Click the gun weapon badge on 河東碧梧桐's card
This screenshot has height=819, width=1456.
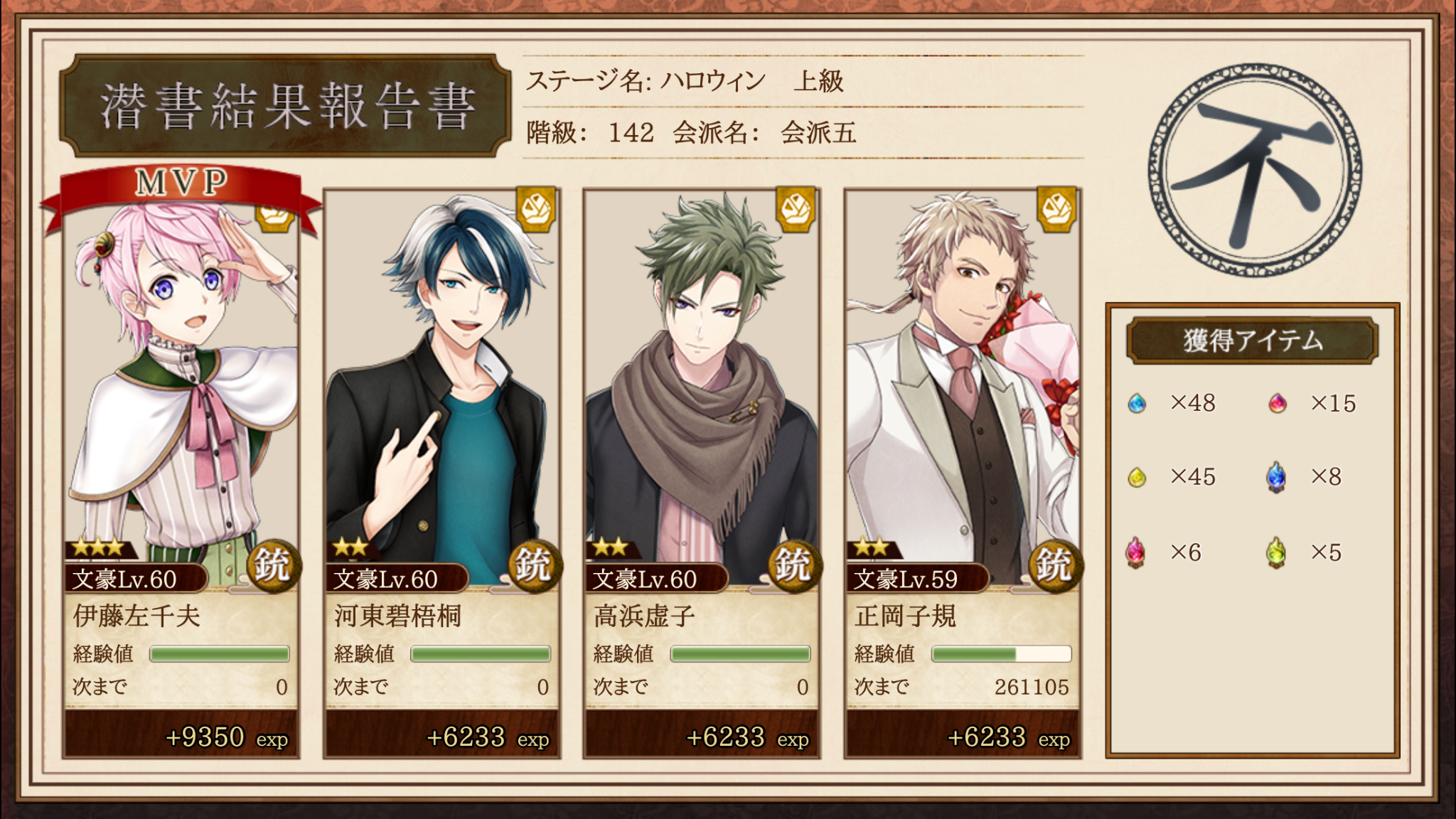point(534,566)
